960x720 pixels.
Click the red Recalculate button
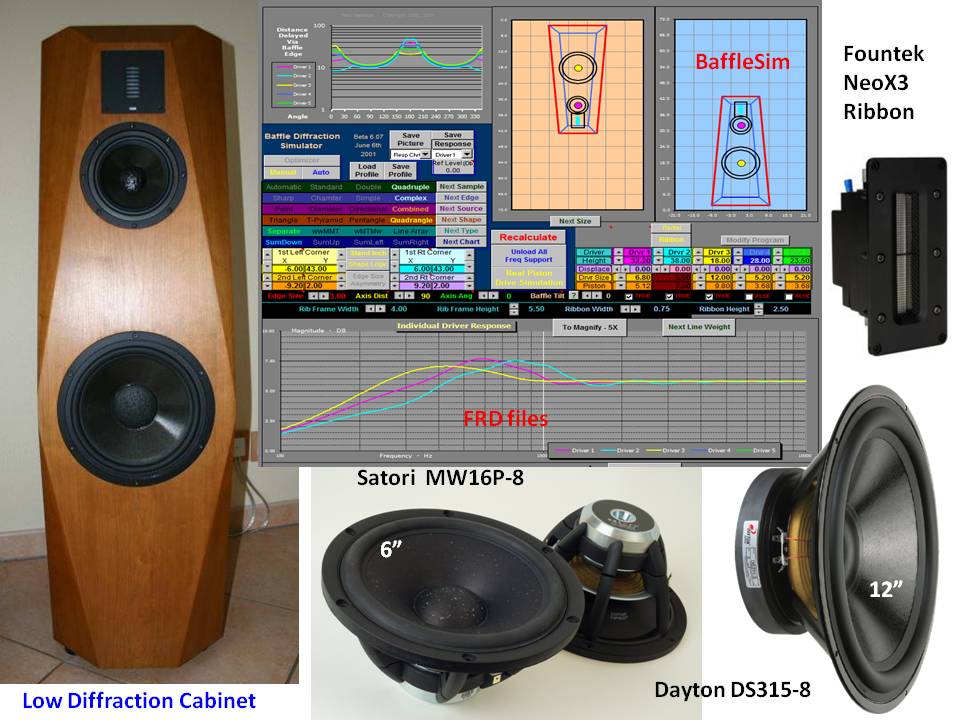[528, 237]
